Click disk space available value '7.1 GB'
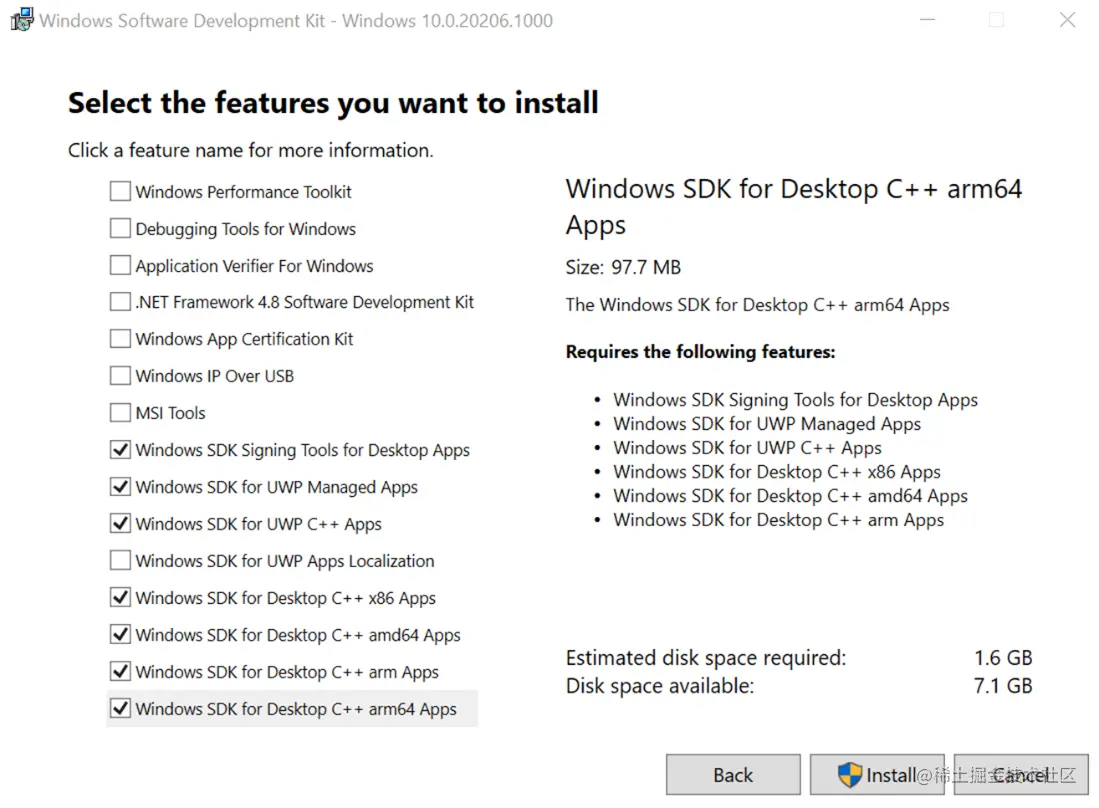This screenshot has width=1099, height=808. 1003,685
